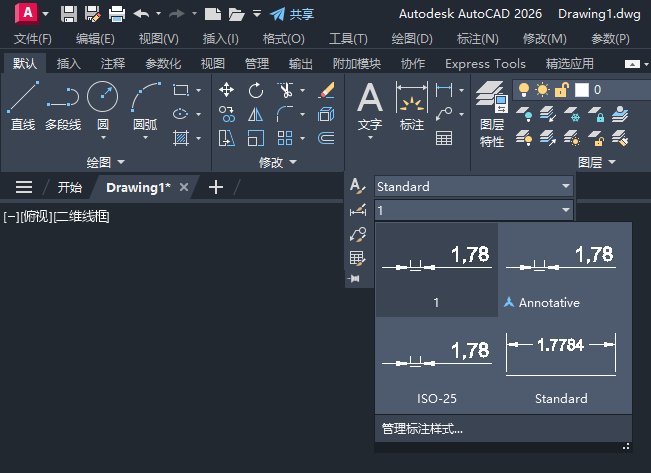651x473 pixels.
Task: Switch to the 注释 ribbon tab
Action: (x=113, y=64)
